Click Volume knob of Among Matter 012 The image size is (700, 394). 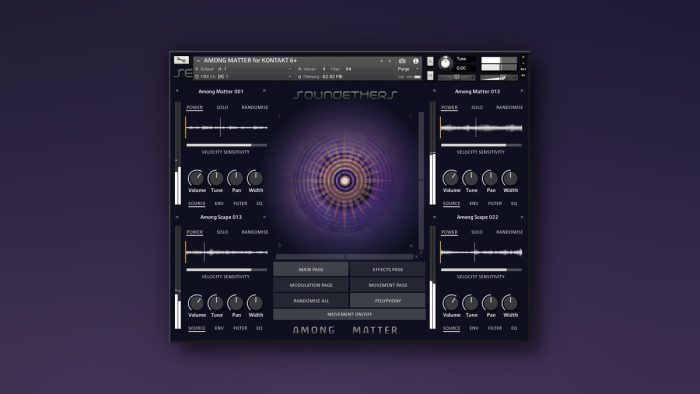coord(450,178)
